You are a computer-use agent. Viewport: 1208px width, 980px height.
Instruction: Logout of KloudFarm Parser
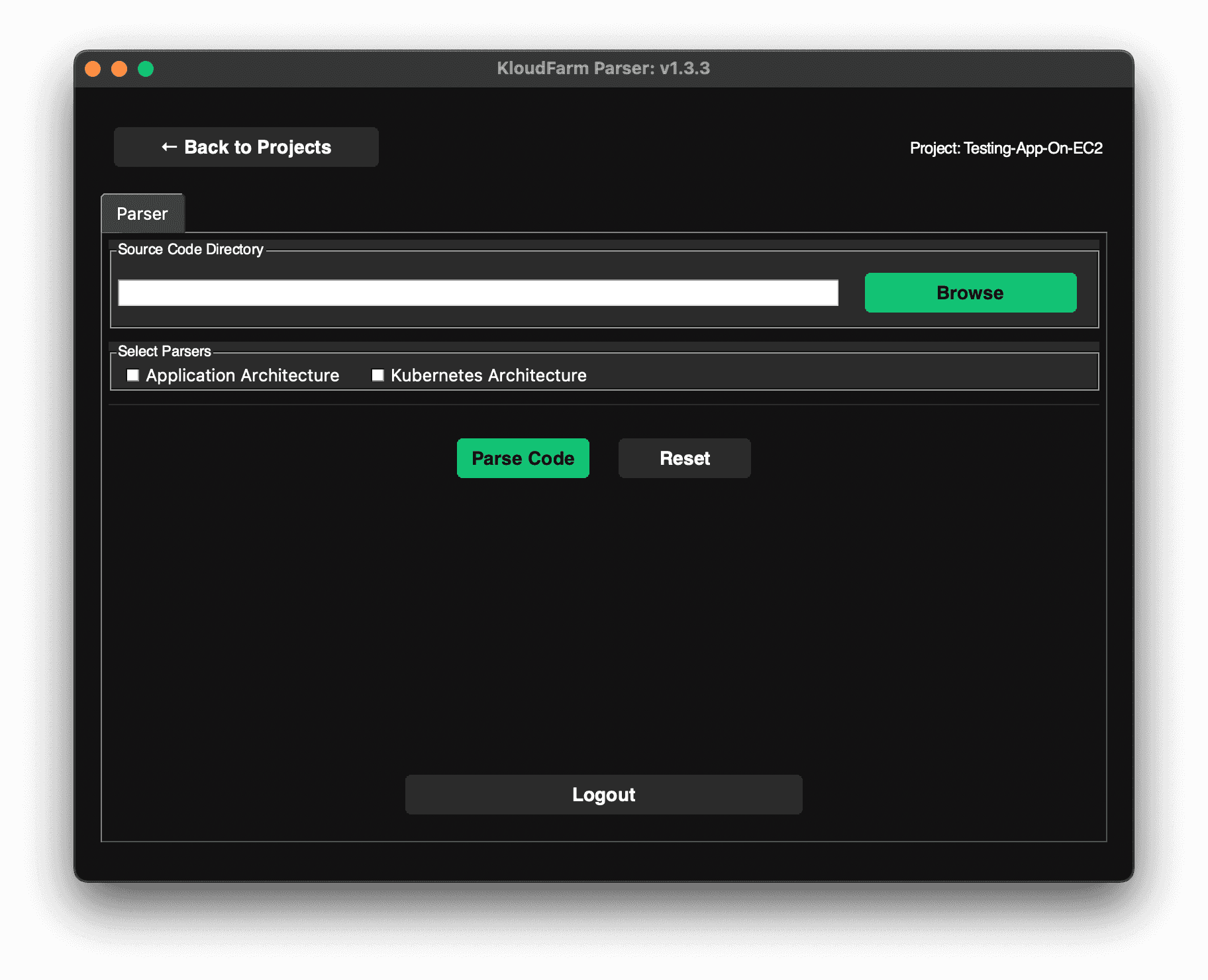(x=603, y=794)
